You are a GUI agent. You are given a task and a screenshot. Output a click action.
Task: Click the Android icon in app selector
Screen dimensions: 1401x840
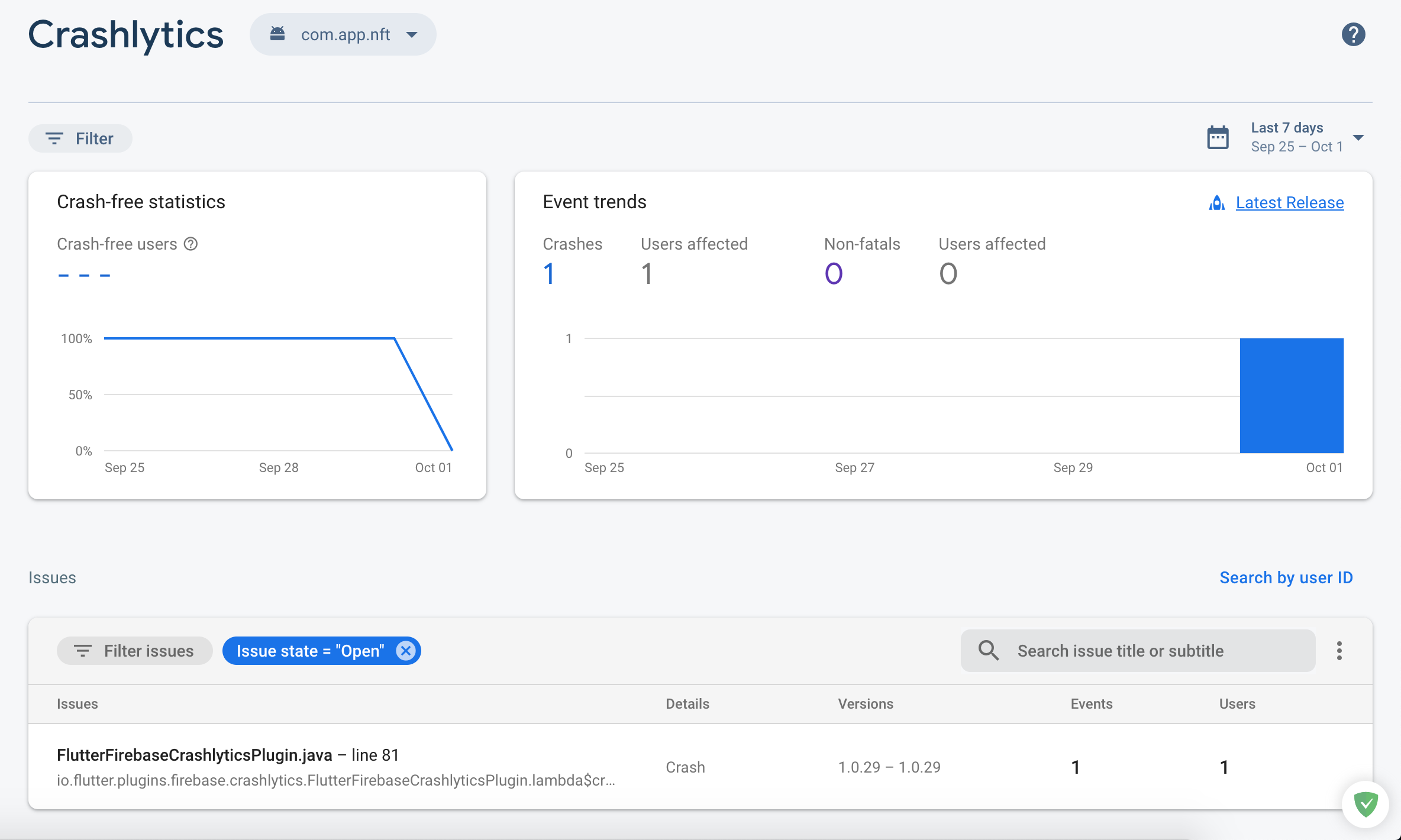(x=277, y=34)
